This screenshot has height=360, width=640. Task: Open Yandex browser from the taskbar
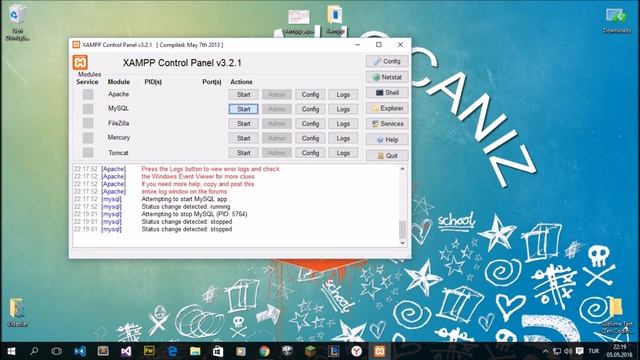pos(357,351)
